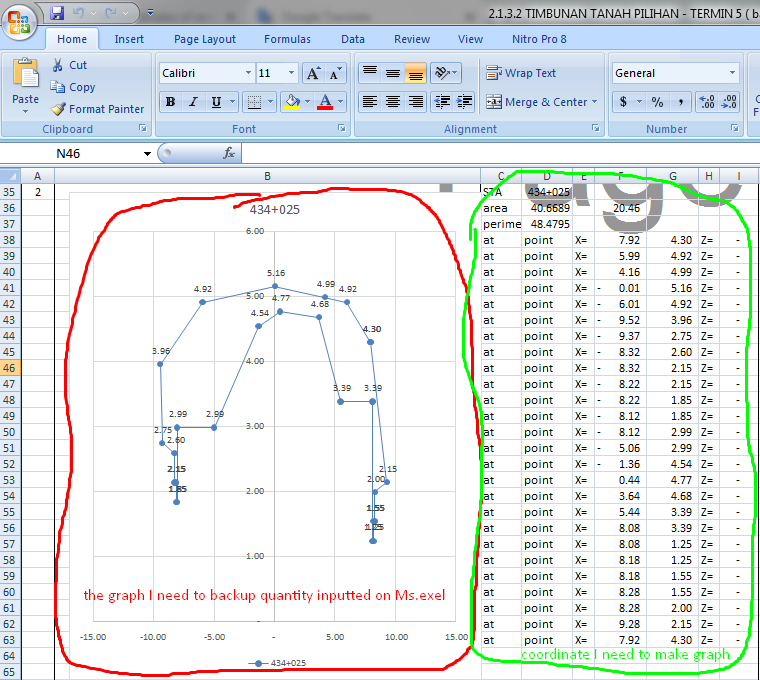Toggle Wrap Text for cells

click(521, 73)
